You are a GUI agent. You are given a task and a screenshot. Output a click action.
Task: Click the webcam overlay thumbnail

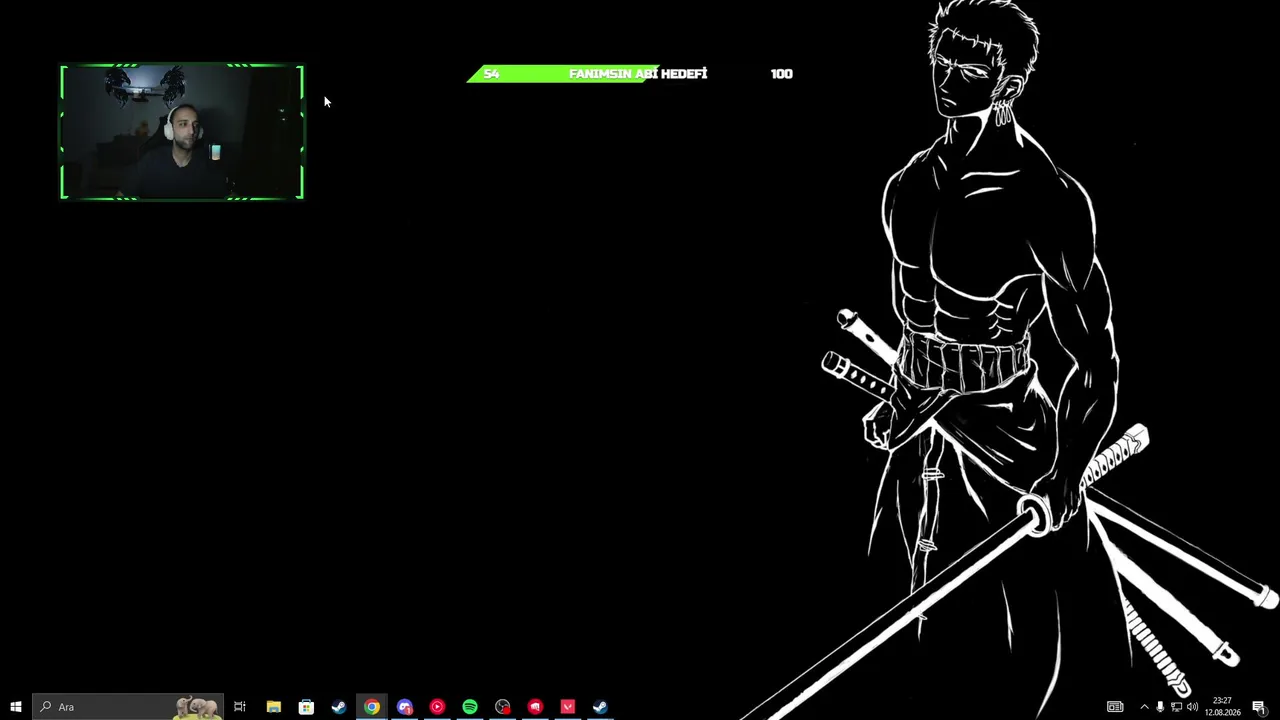pyautogui.click(x=181, y=132)
